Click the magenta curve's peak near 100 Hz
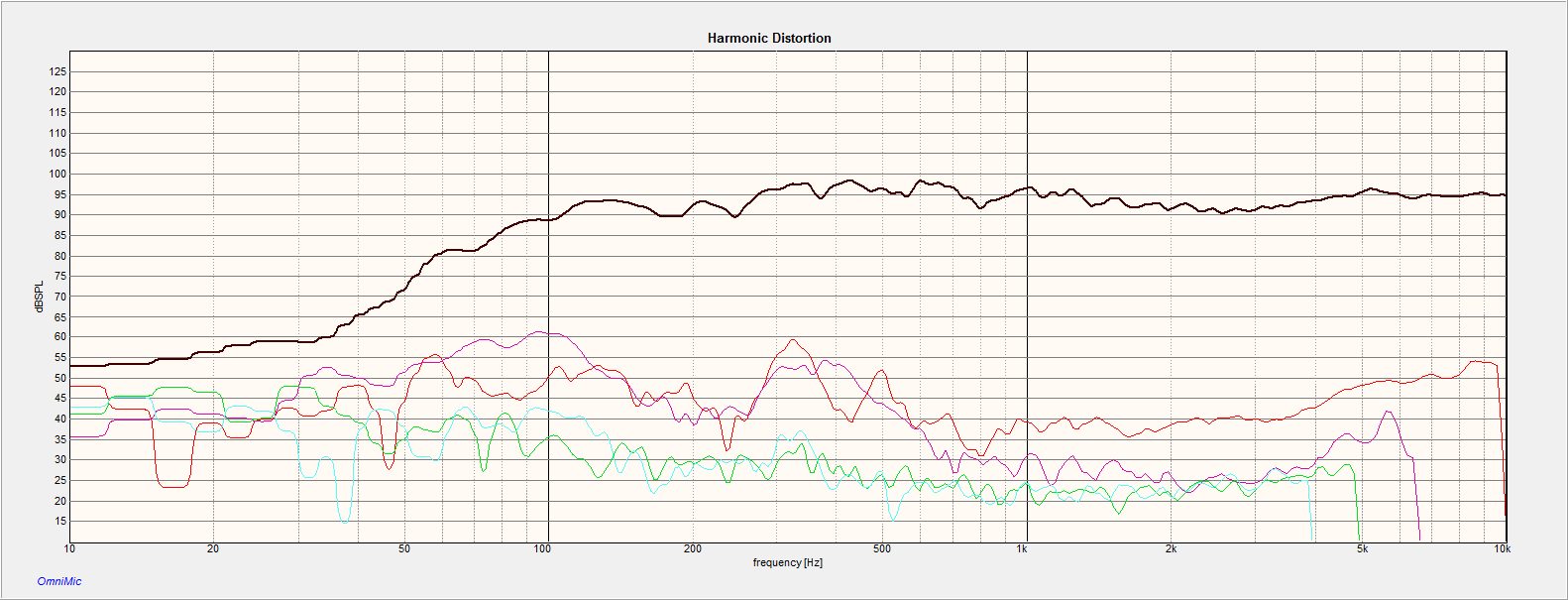 pyautogui.click(x=539, y=332)
